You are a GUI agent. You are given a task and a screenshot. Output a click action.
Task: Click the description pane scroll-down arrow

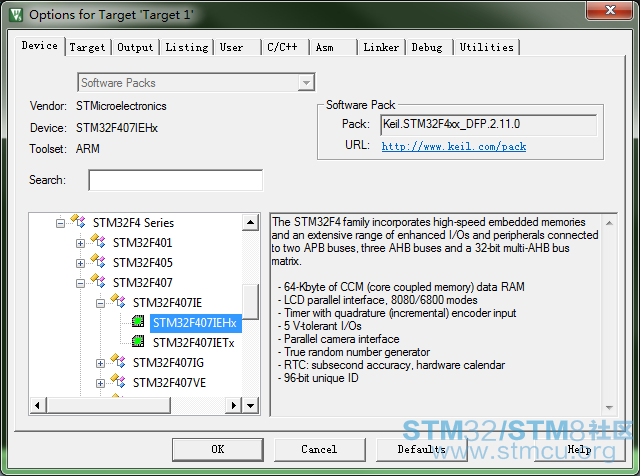point(609,407)
